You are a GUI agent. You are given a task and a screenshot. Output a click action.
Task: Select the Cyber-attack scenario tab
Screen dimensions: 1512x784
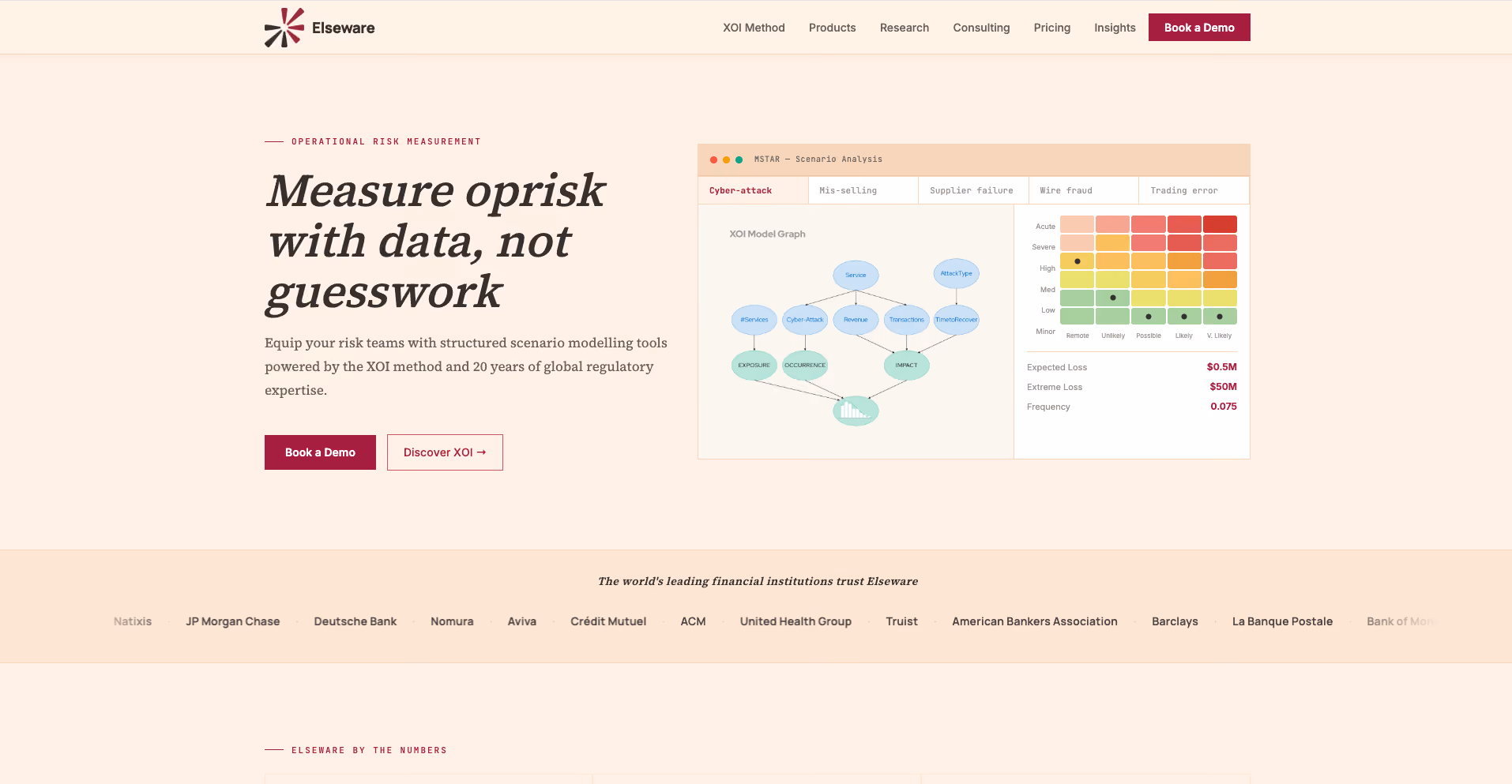(753, 190)
